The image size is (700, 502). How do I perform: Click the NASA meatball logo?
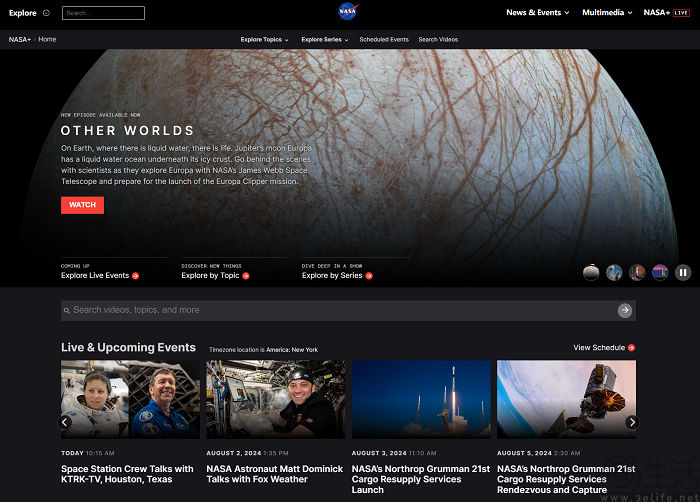pos(348,12)
